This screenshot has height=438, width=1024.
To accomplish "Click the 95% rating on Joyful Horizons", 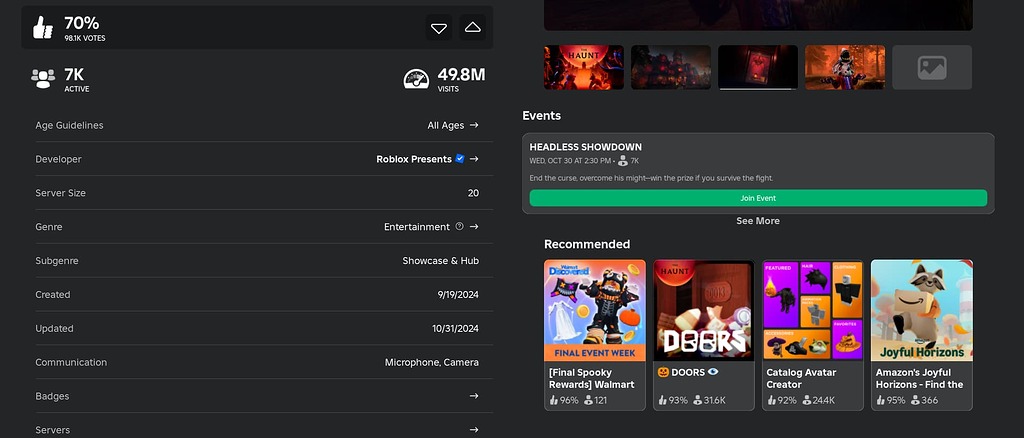I will (891, 400).
